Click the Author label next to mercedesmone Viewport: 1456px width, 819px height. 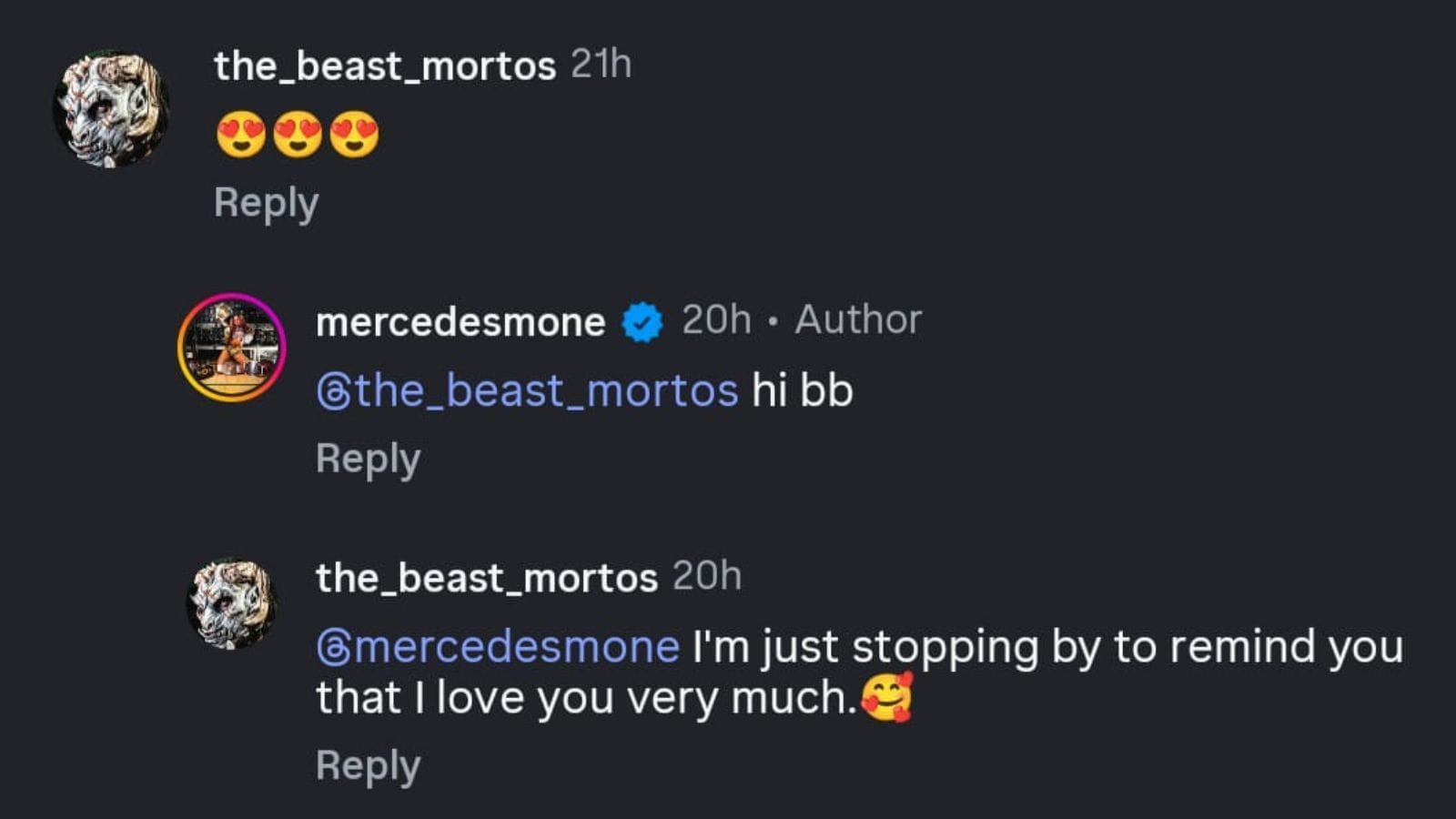858,319
